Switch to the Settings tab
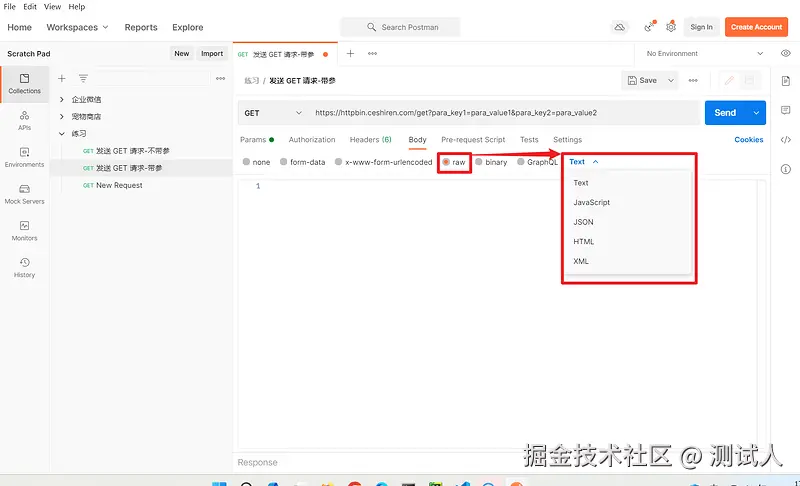Screen dimensions: 800x486 pyautogui.click(x=567, y=139)
